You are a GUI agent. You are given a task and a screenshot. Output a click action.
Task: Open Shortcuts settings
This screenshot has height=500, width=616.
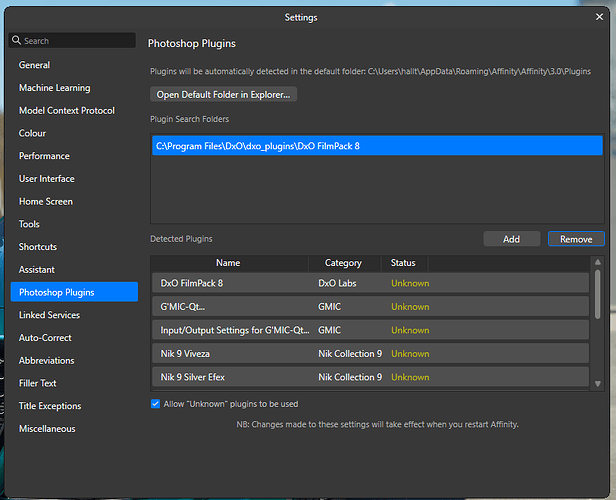38,247
